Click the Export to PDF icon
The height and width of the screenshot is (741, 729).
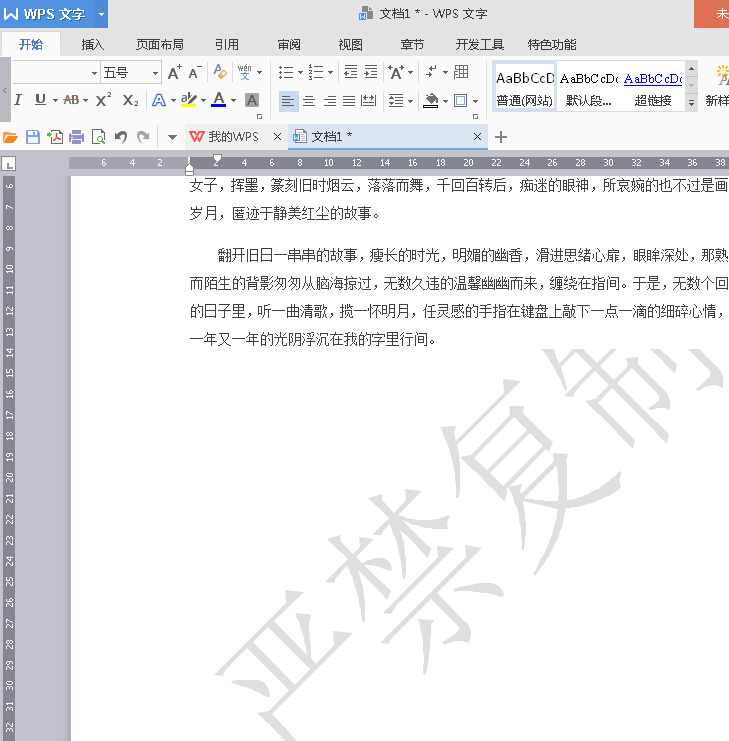tap(55, 137)
